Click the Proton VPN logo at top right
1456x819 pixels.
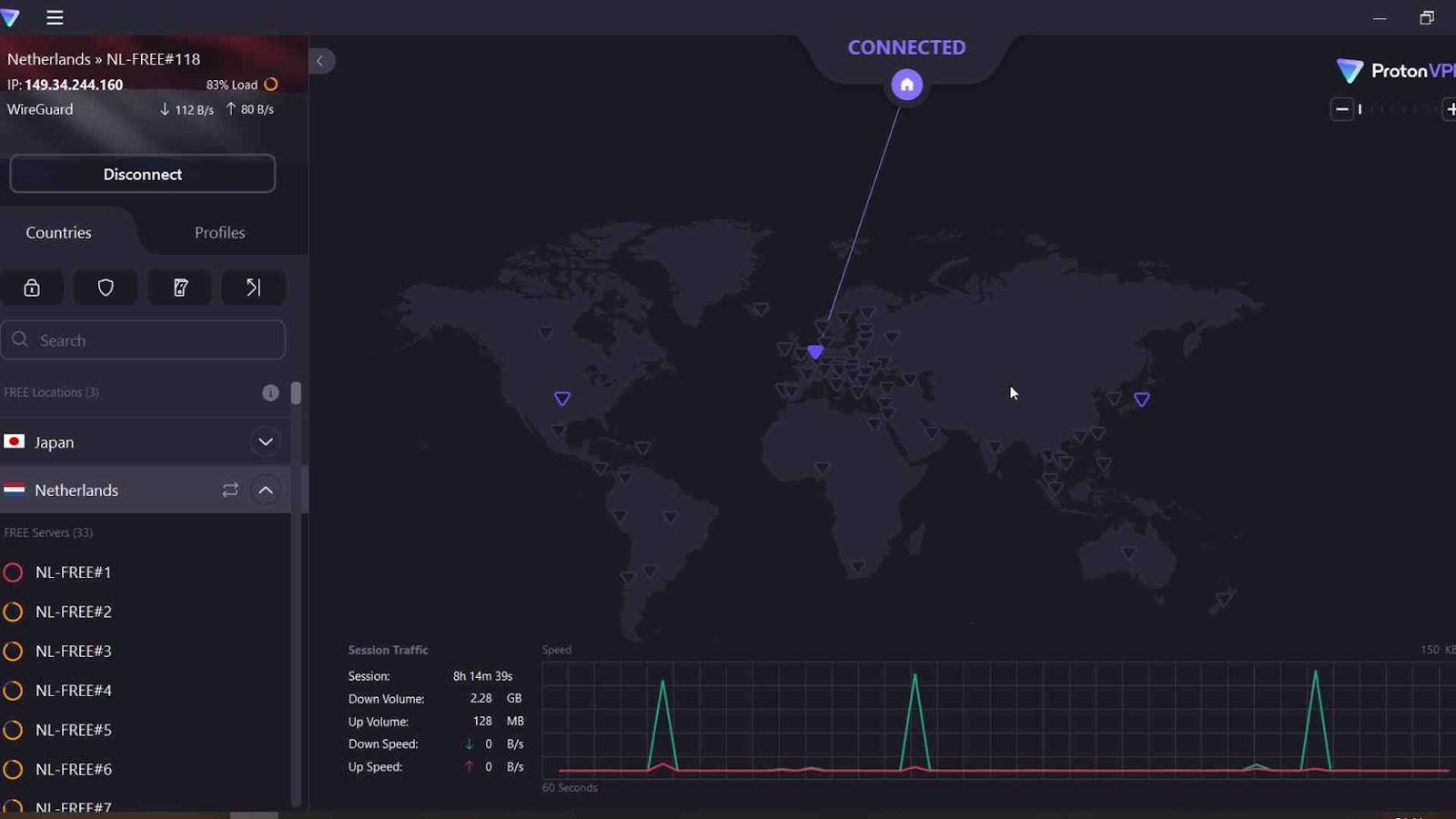coord(1396,71)
